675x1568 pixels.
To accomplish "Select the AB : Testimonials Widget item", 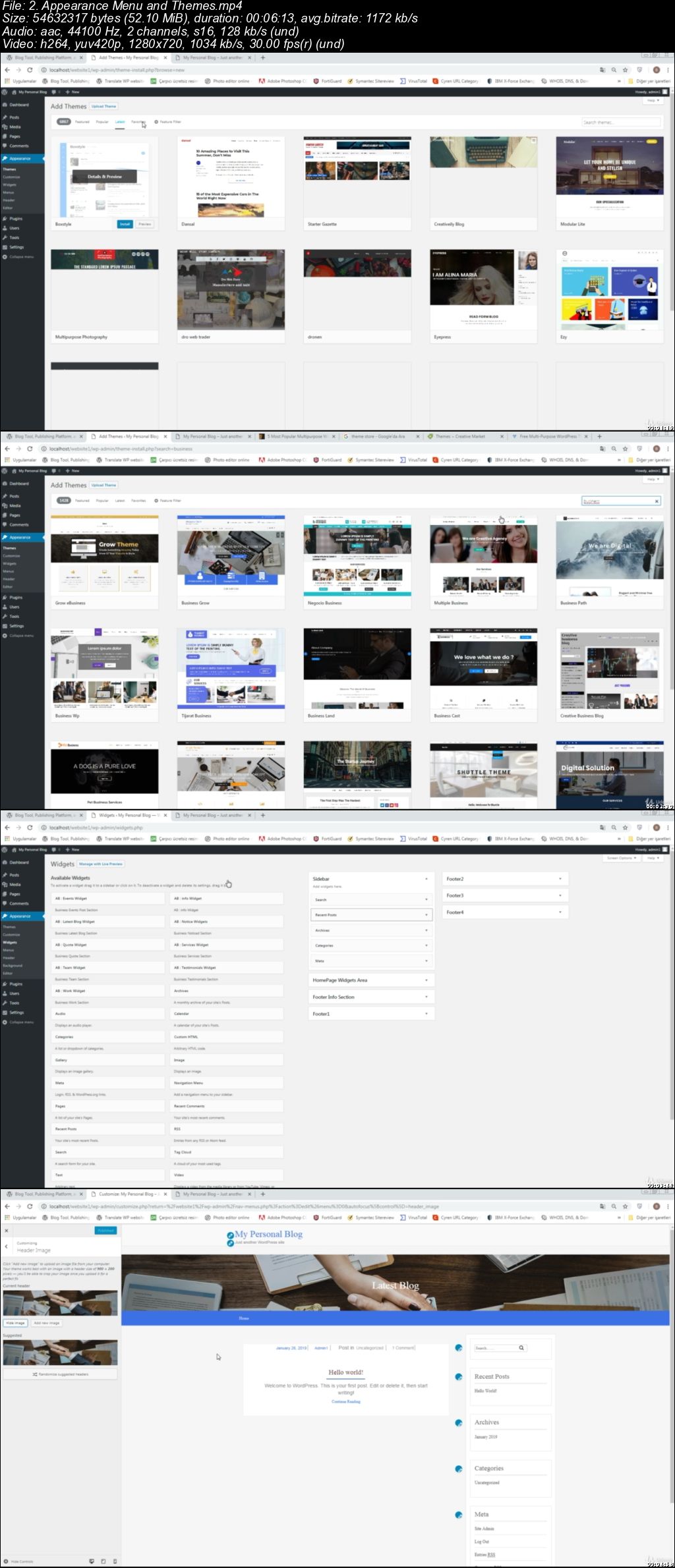I will tap(227, 968).
